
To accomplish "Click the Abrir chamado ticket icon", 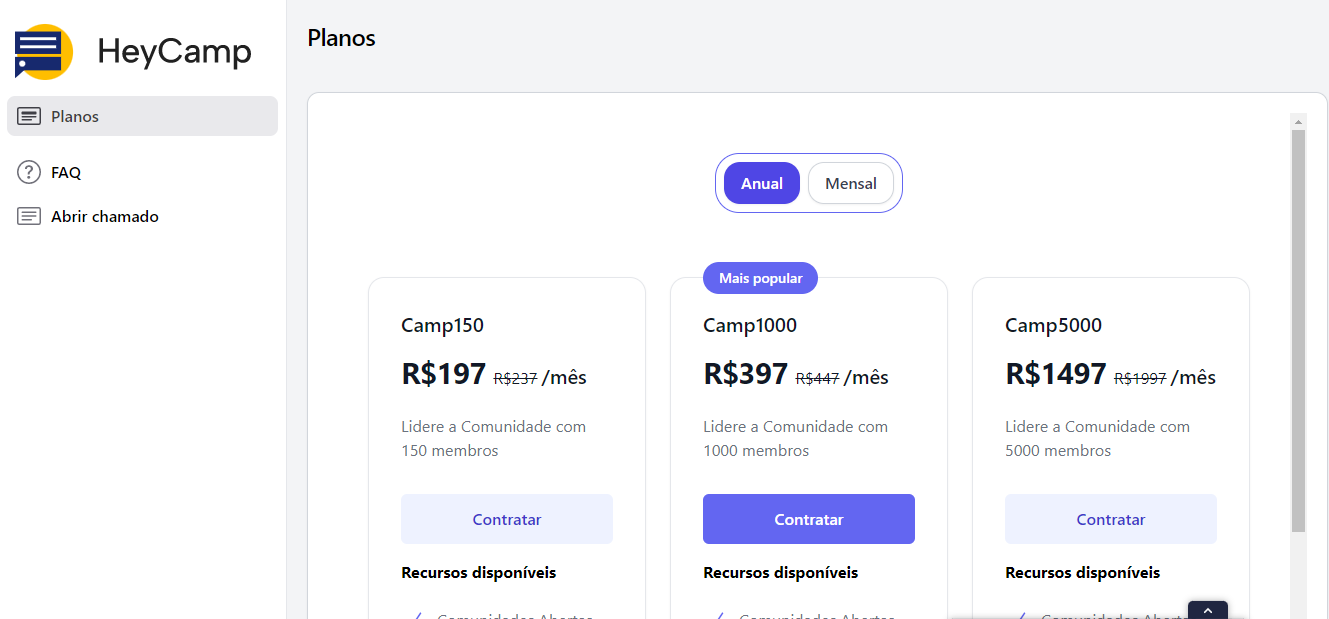I will click(x=29, y=217).
